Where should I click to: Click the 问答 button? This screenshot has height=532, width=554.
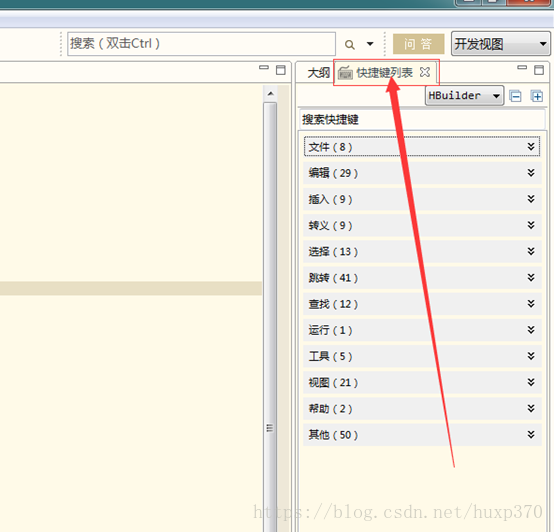point(418,44)
